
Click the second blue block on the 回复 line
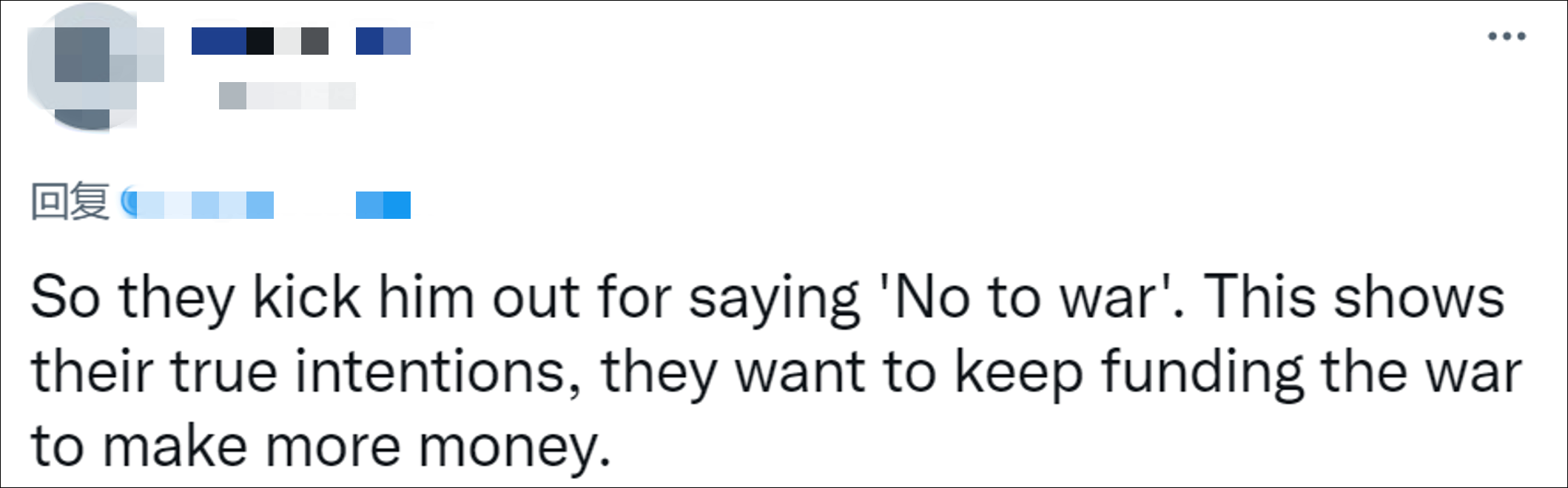[383, 205]
